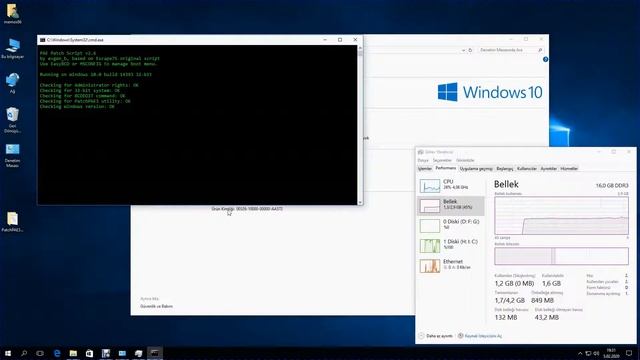This screenshot has height=360, width=640.
Task: Switch to the Kullanıcılar tab
Action: (x=527, y=169)
